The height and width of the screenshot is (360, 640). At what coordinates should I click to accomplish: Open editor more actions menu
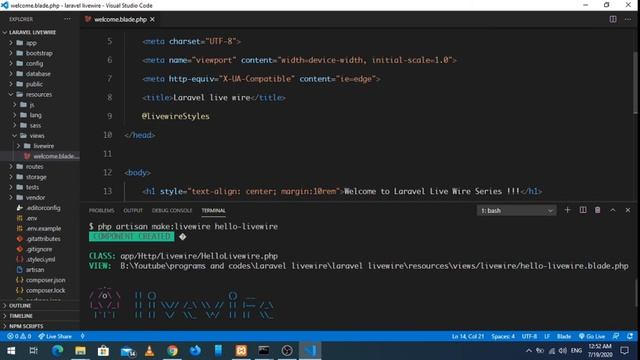(628, 19)
